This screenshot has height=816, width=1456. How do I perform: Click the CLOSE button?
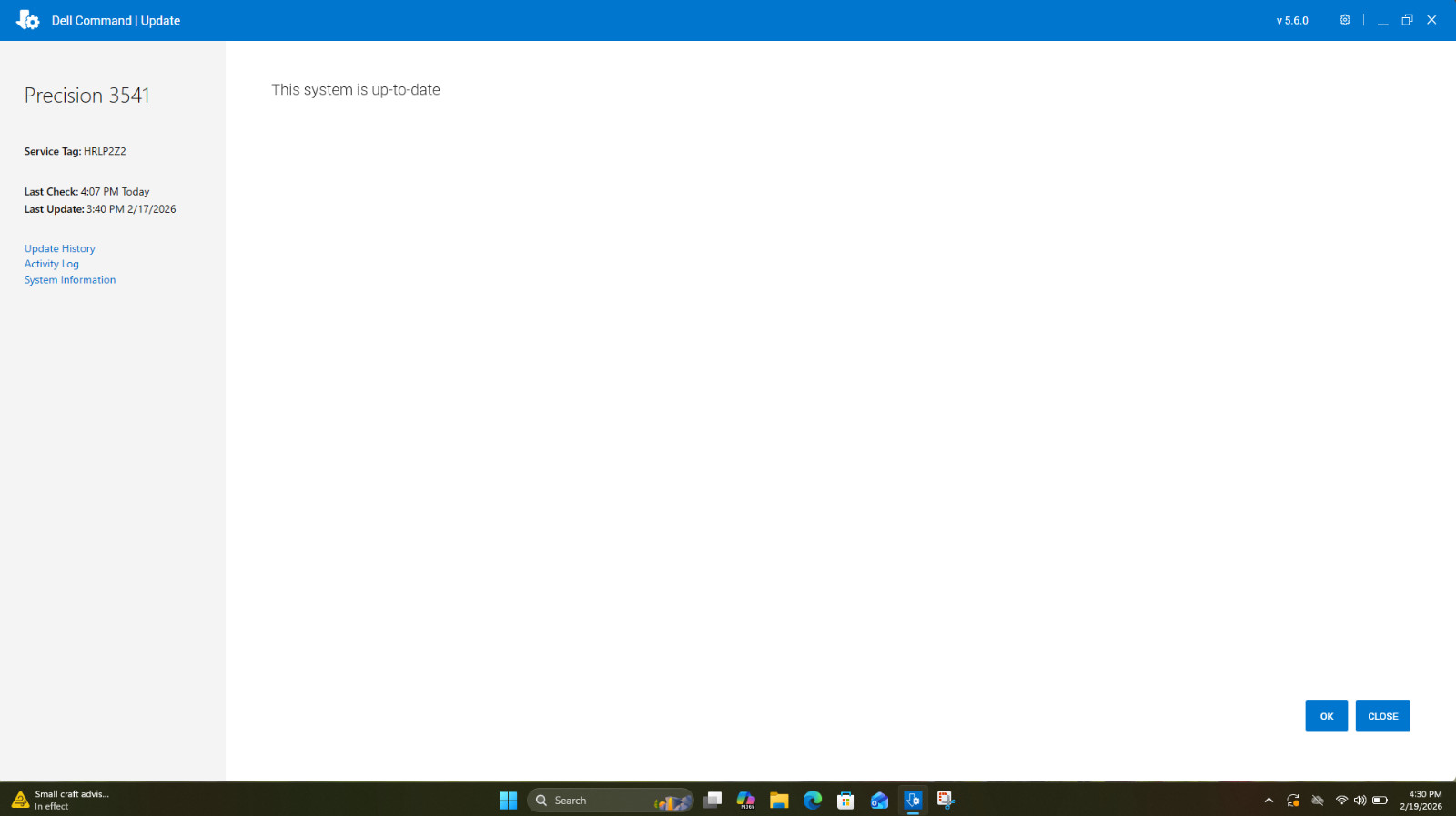tap(1383, 716)
